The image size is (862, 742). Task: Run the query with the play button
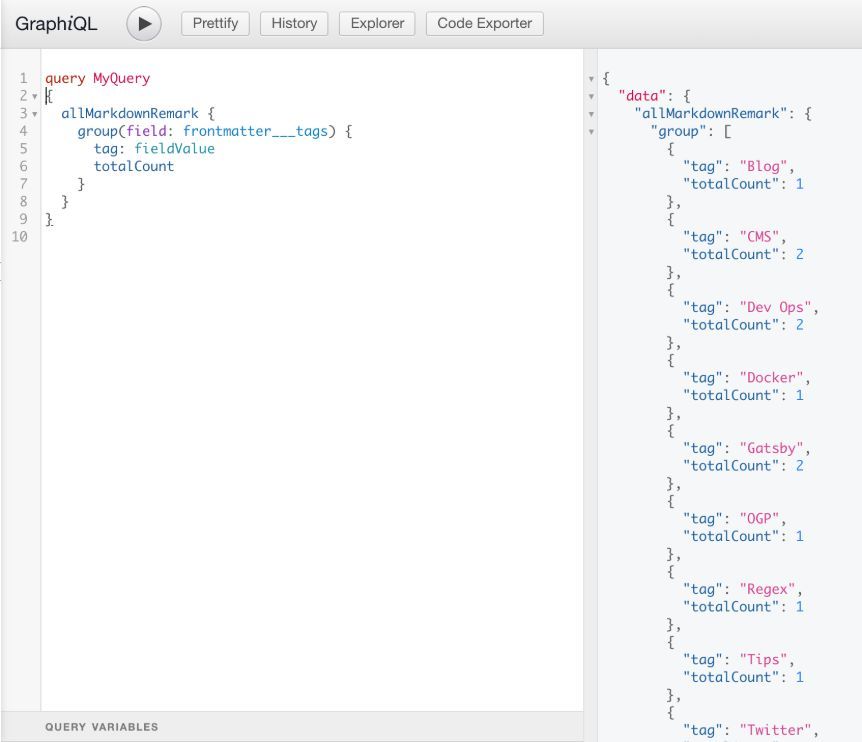point(143,24)
